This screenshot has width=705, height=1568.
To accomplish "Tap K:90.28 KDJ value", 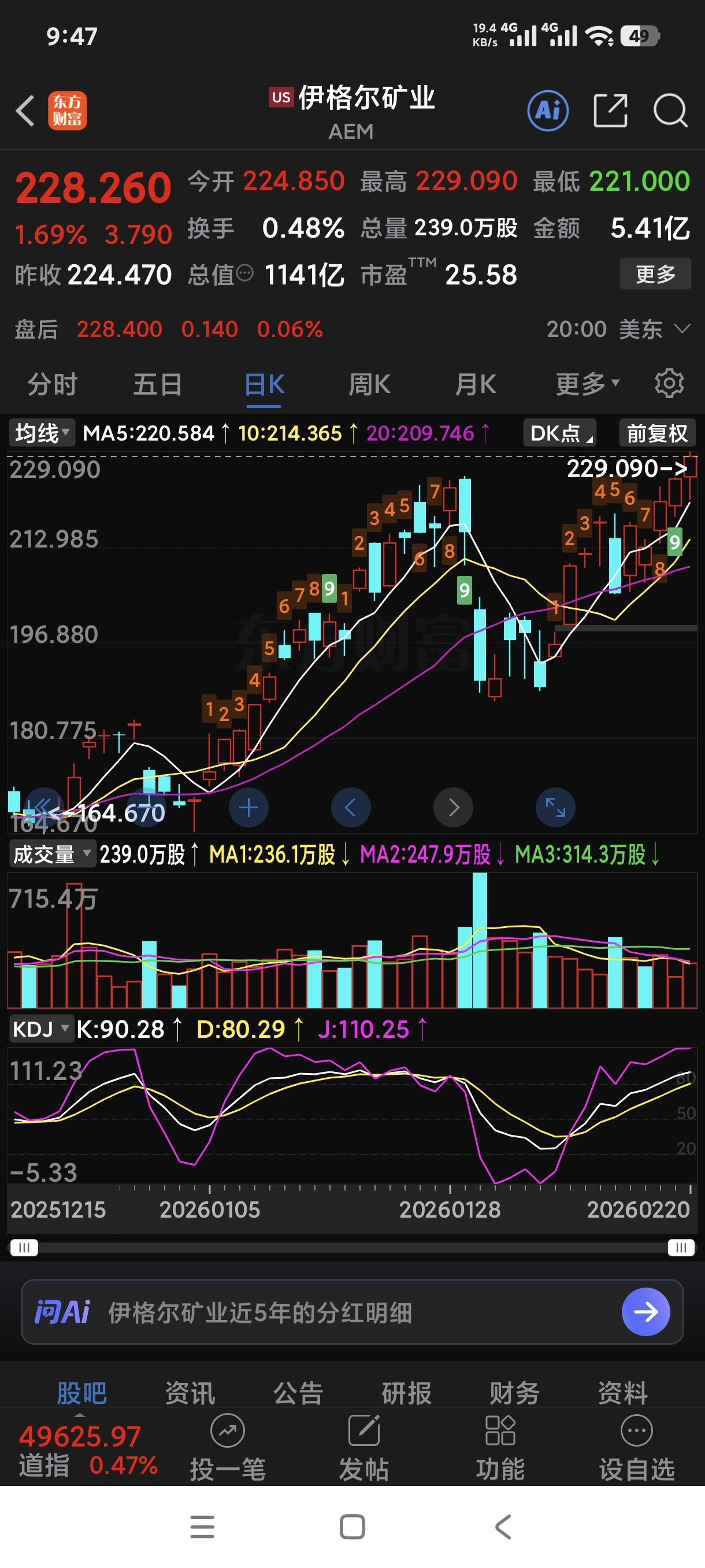I will click(x=120, y=1029).
